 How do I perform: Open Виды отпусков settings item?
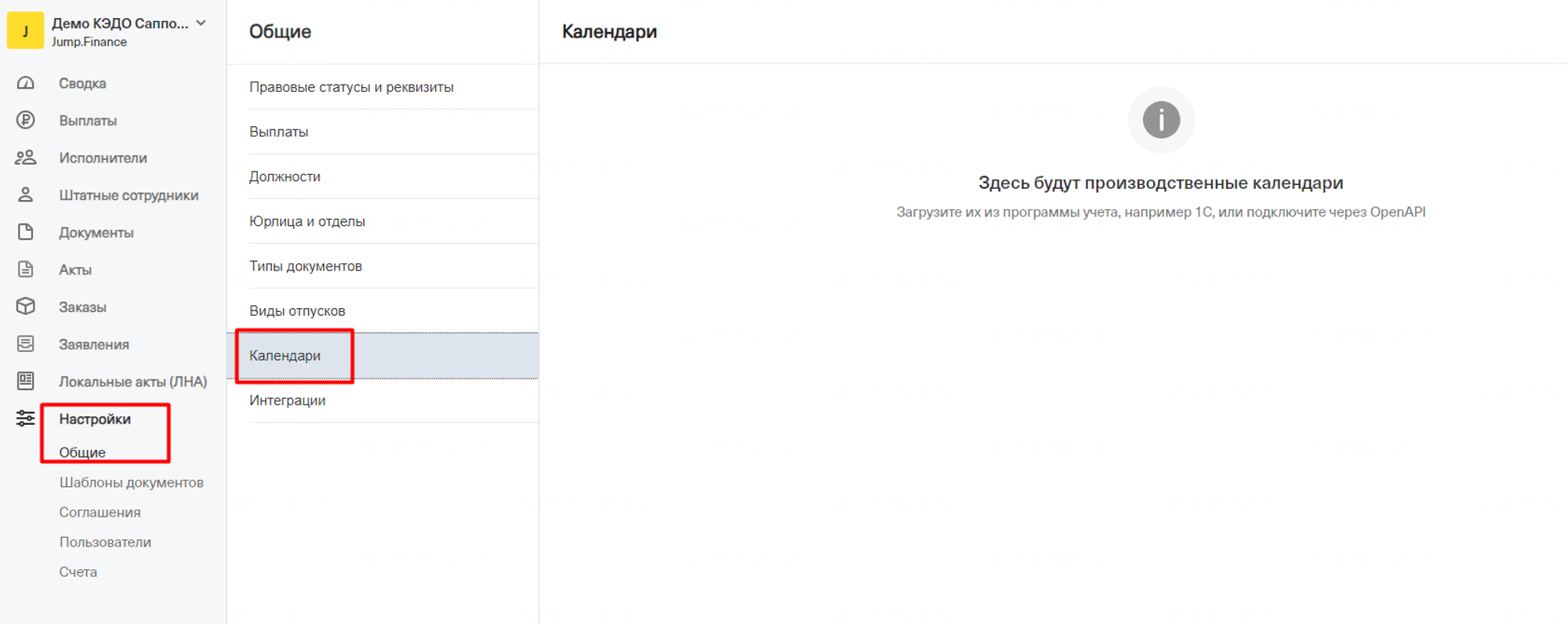(297, 310)
